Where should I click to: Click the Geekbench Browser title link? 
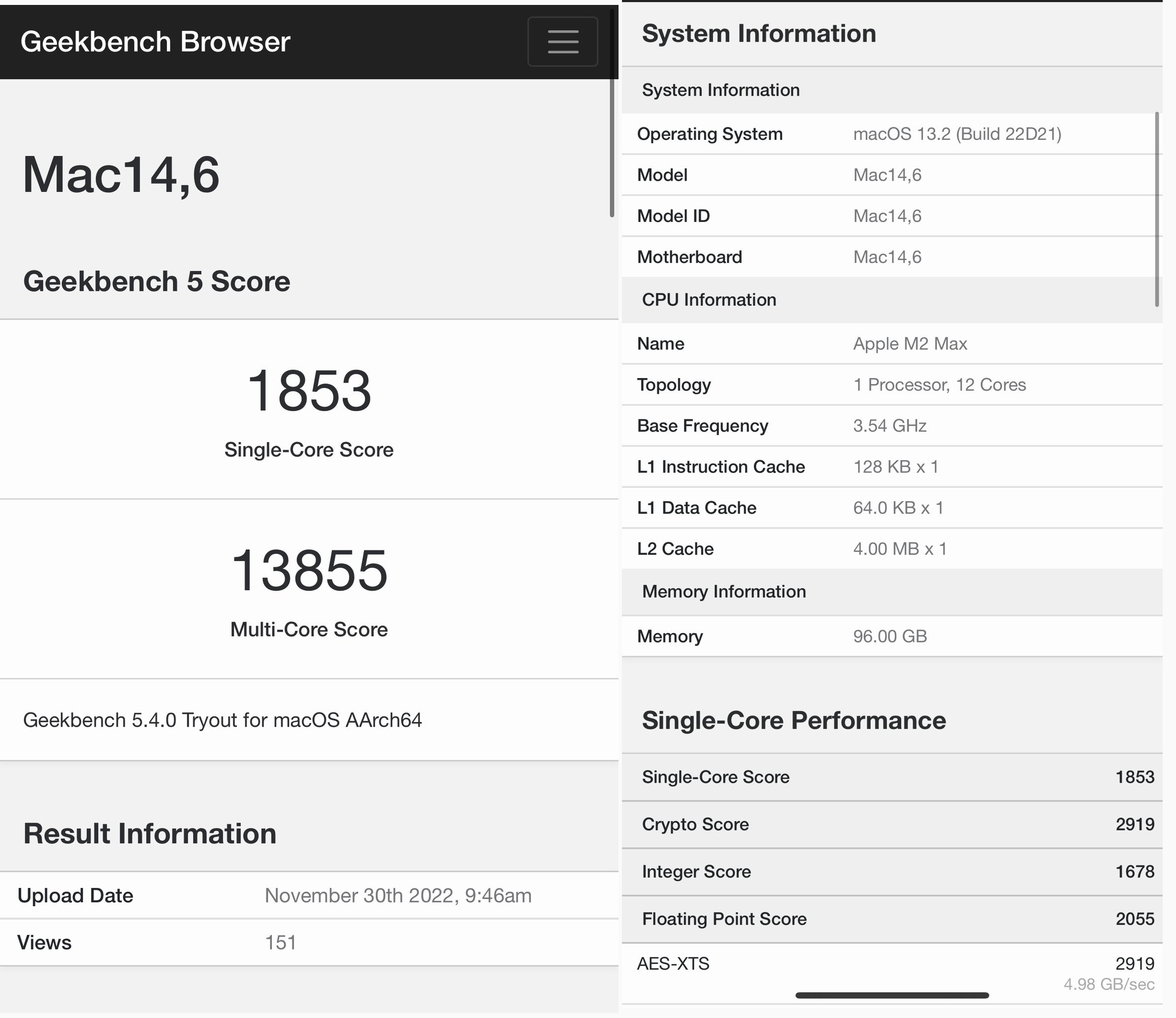tap(155, 41)
